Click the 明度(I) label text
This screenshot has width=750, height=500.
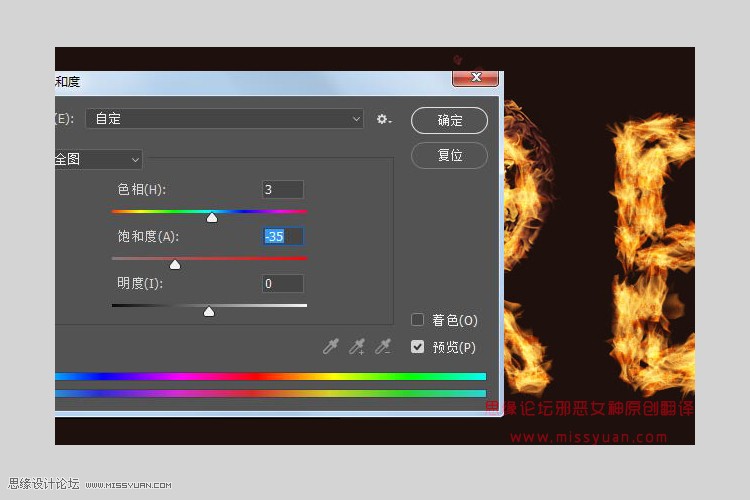pyautogui.click(x=140, y=283)
